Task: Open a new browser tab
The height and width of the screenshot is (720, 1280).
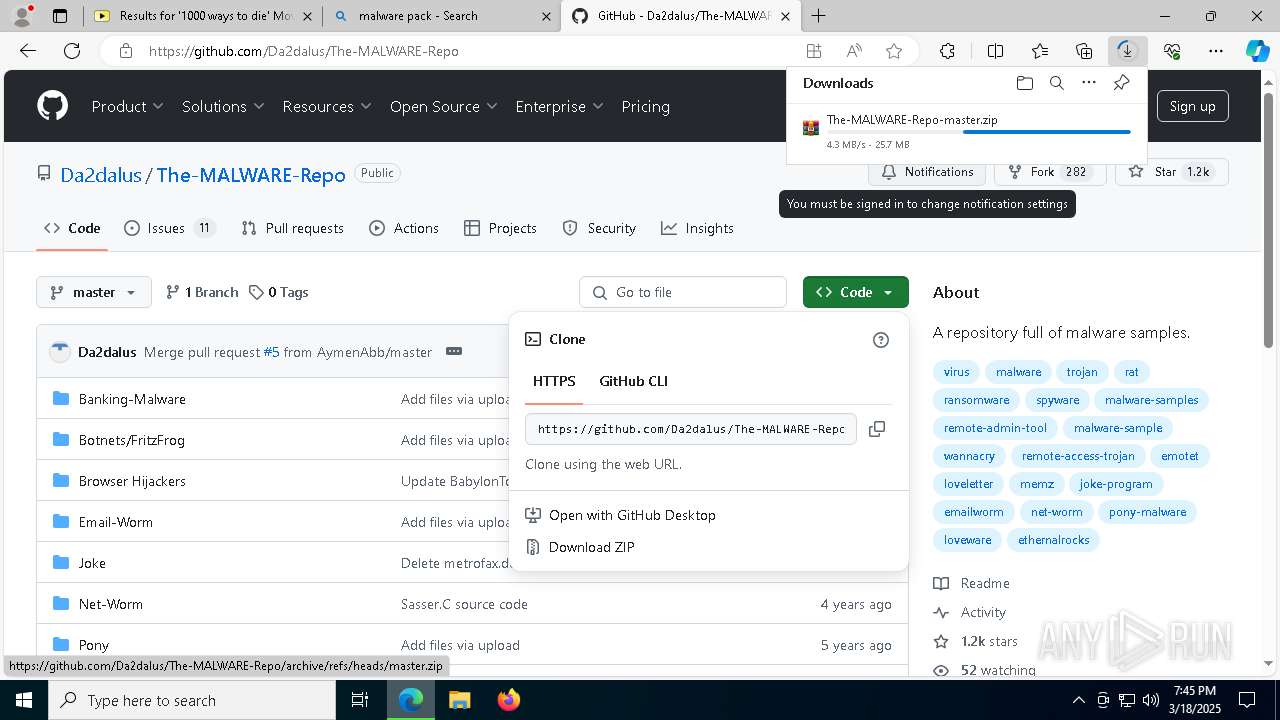Action: pos(819,16)
